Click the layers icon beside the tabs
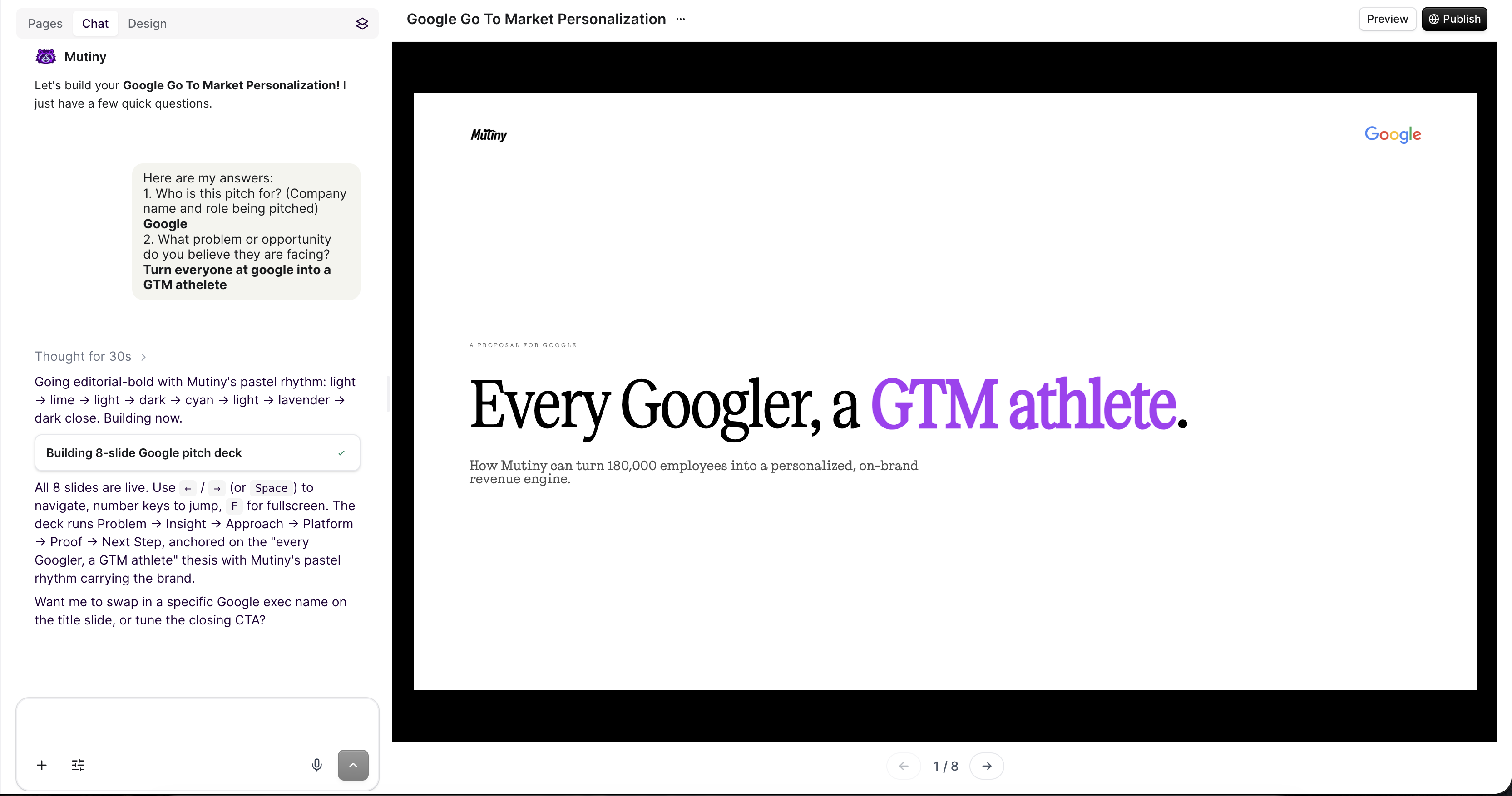The image size is (1512, 796). point(362,24)
